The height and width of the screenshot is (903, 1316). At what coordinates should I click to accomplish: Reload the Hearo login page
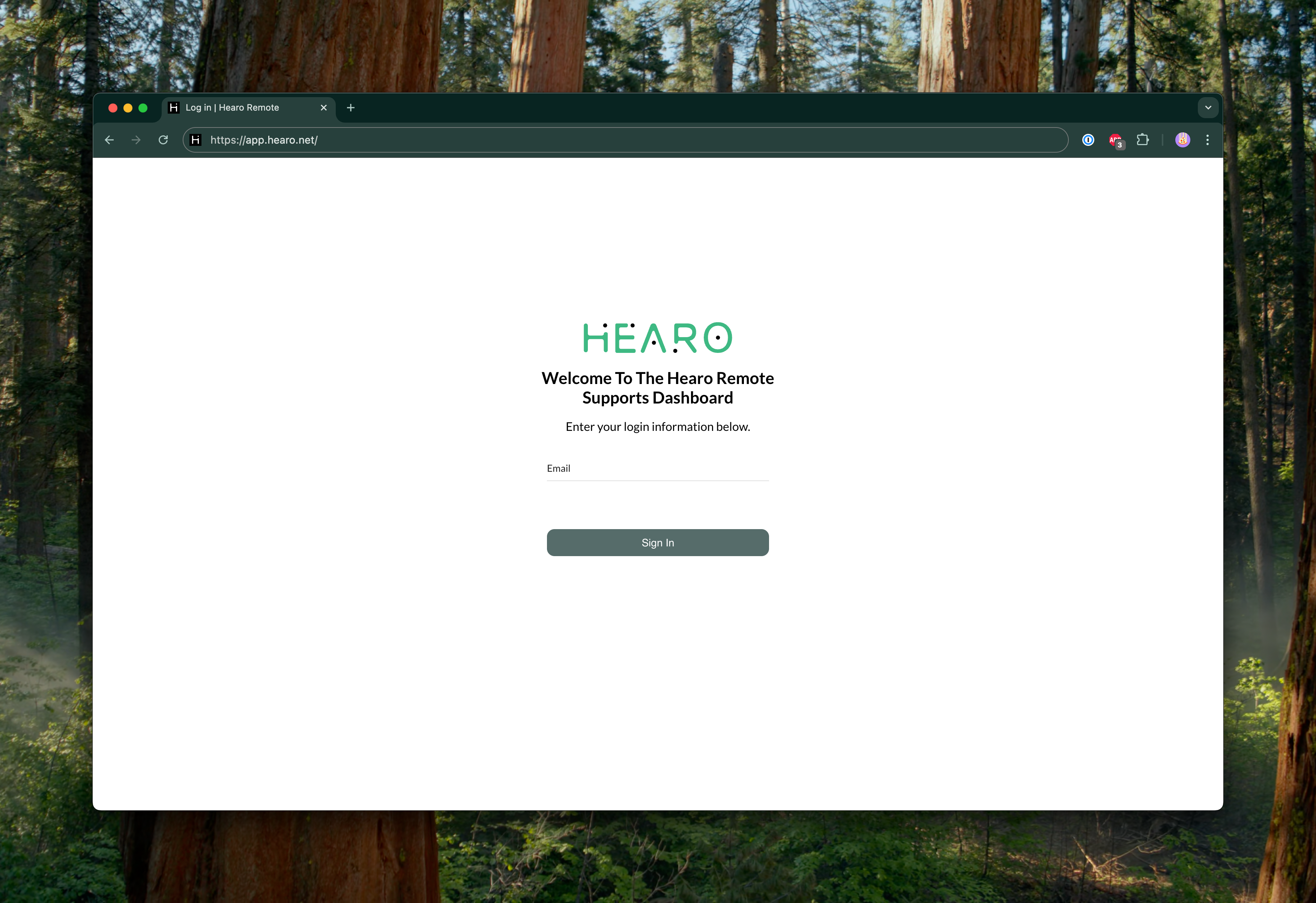point(163,140)
